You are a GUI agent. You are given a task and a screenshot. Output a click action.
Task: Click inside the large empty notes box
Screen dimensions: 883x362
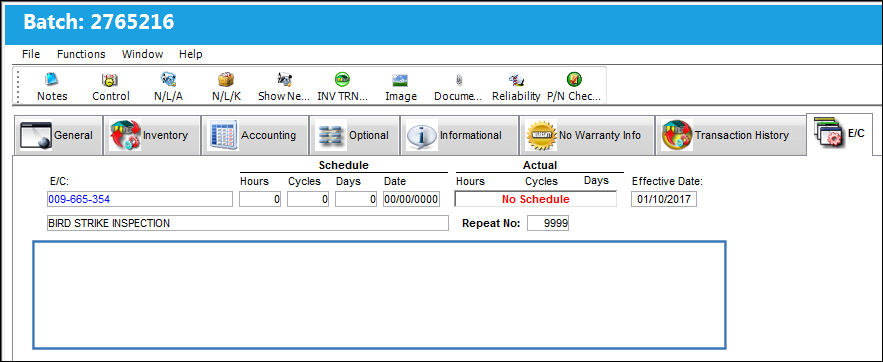pos(379,295)
